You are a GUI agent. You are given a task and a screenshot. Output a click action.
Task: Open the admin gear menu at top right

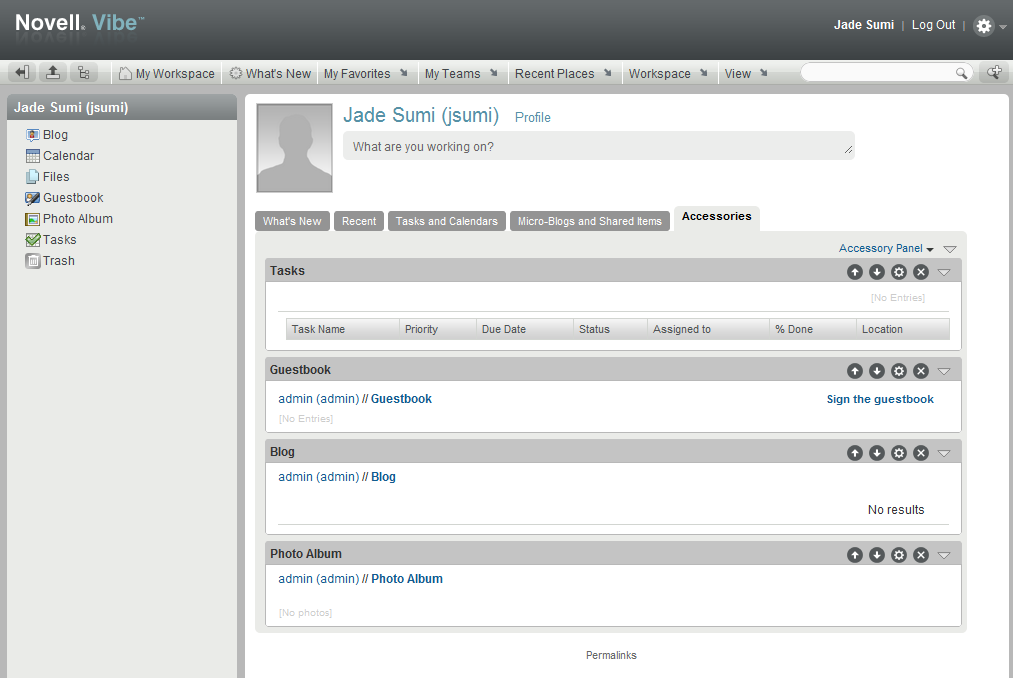click(x=982, y=25)
